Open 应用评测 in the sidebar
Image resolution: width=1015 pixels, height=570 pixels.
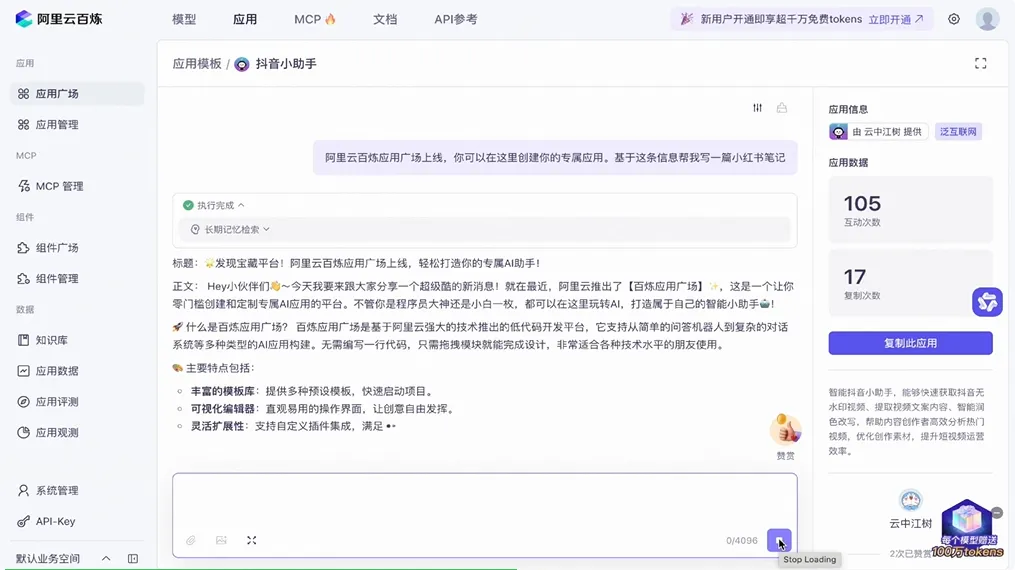pyautogui.click(x=77, y=402)
